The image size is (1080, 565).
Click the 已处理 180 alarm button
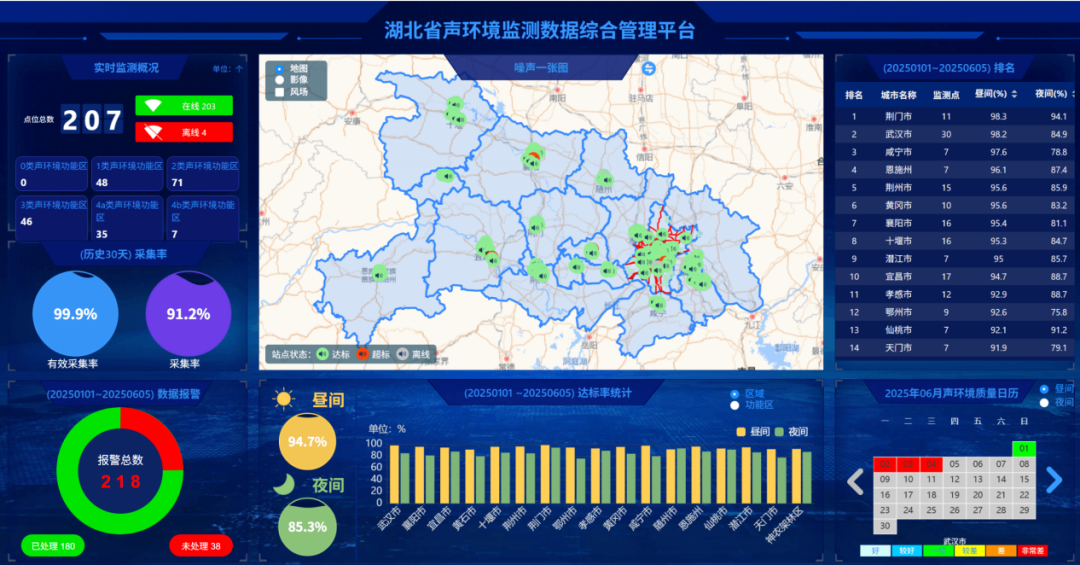[53, 546]
